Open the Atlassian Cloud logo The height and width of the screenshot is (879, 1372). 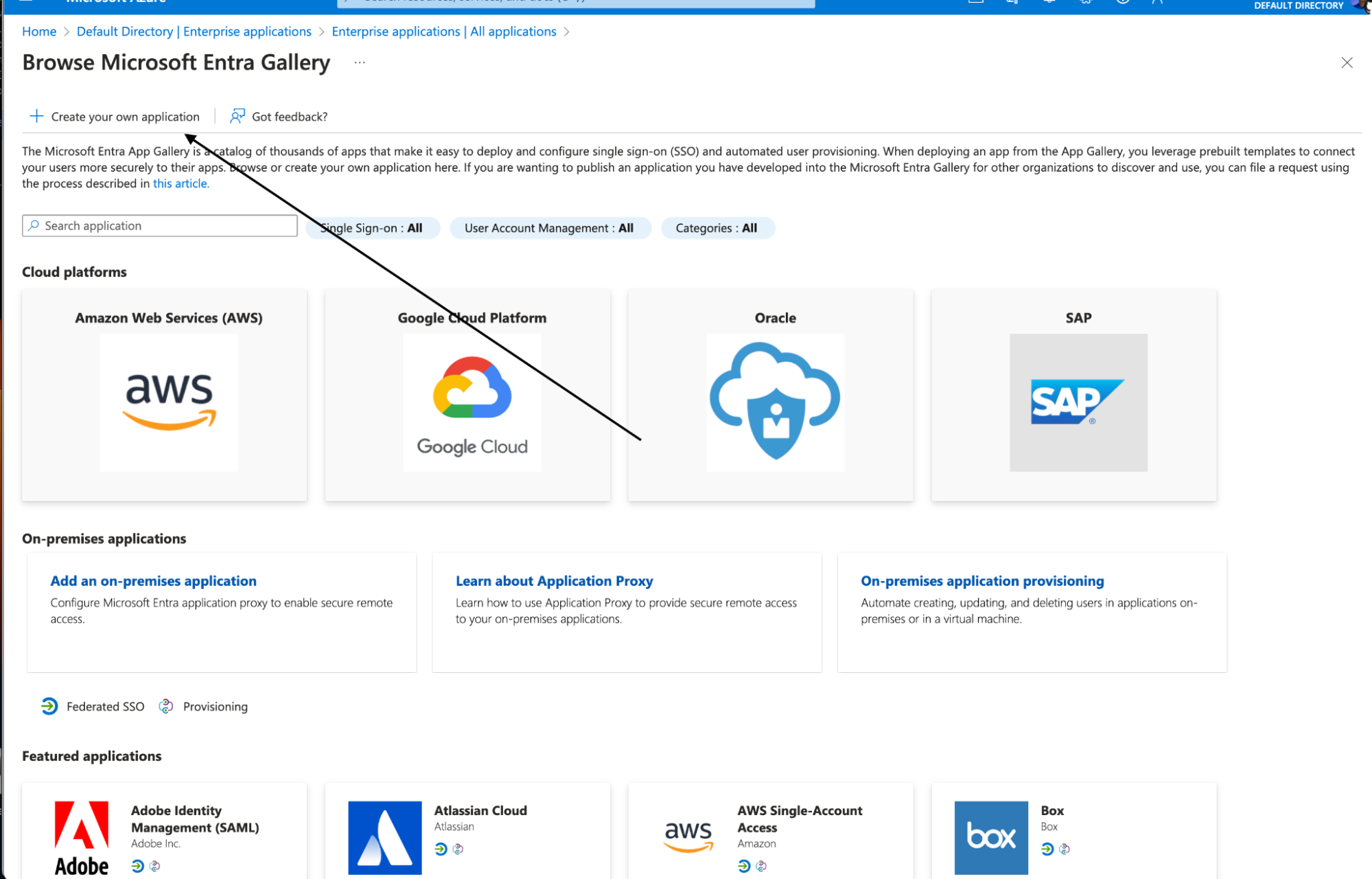[385, 838]
